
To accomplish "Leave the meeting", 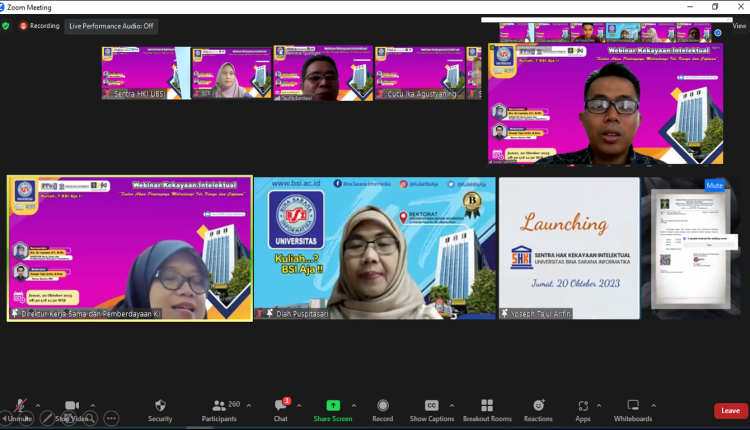I will click(x=730, y=411).
